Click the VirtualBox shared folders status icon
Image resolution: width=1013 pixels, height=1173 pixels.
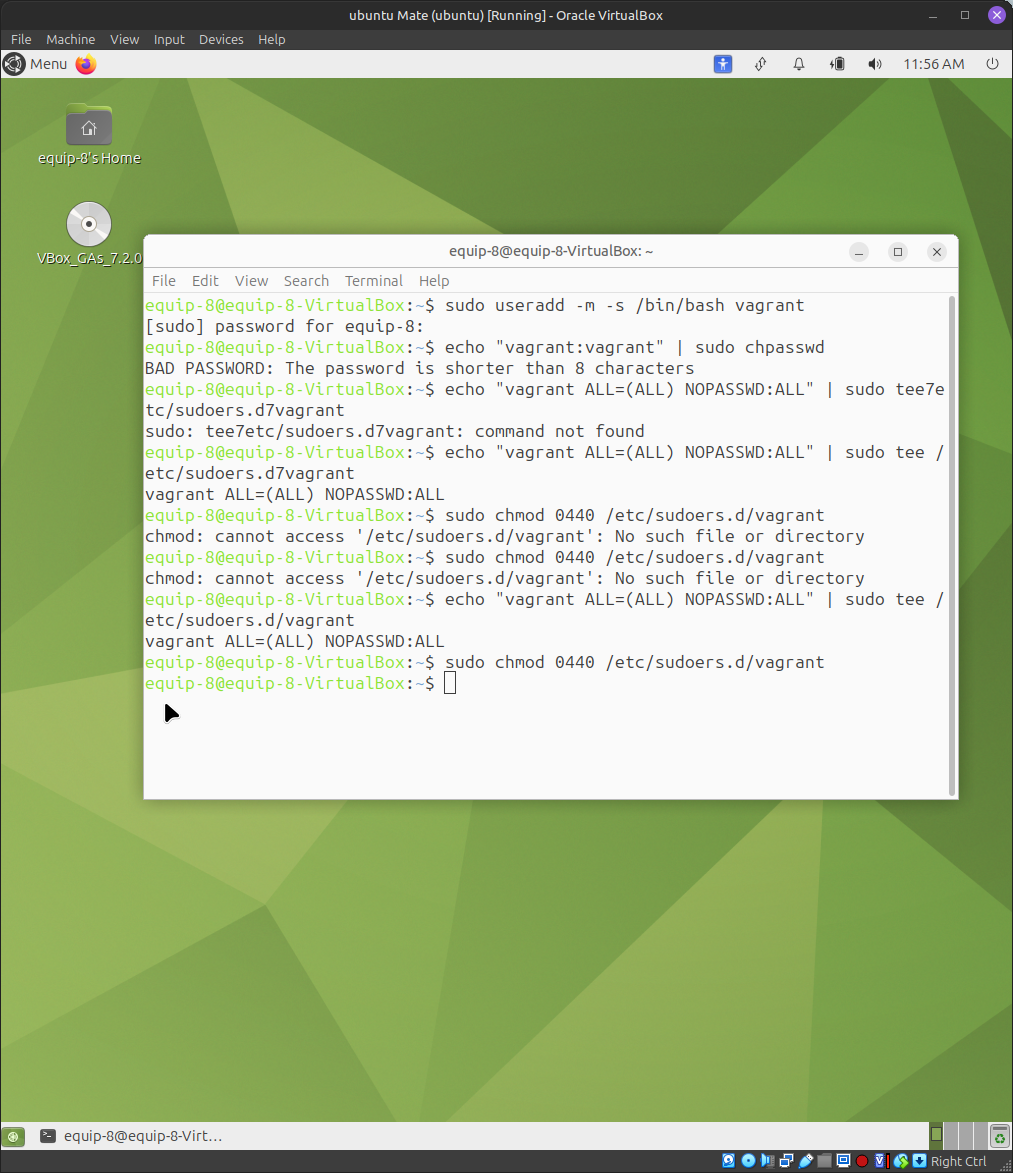pyautogui.click(x=824, y=1161)
